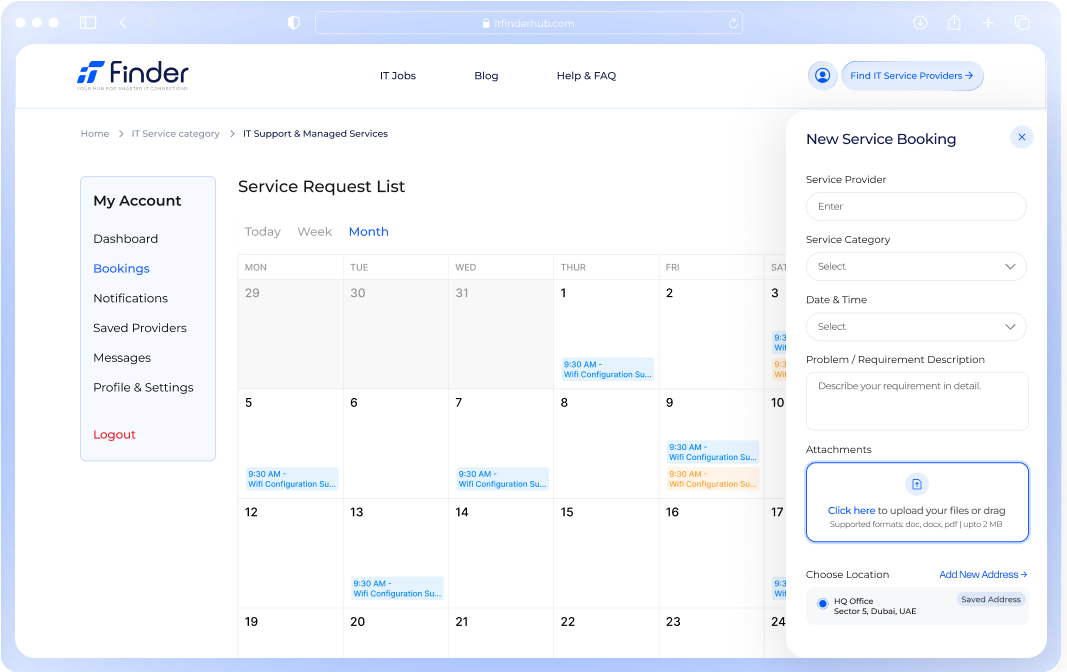Go back with the browser back arrow
The height and width of the screenshot is (672, 1067).
123,22
